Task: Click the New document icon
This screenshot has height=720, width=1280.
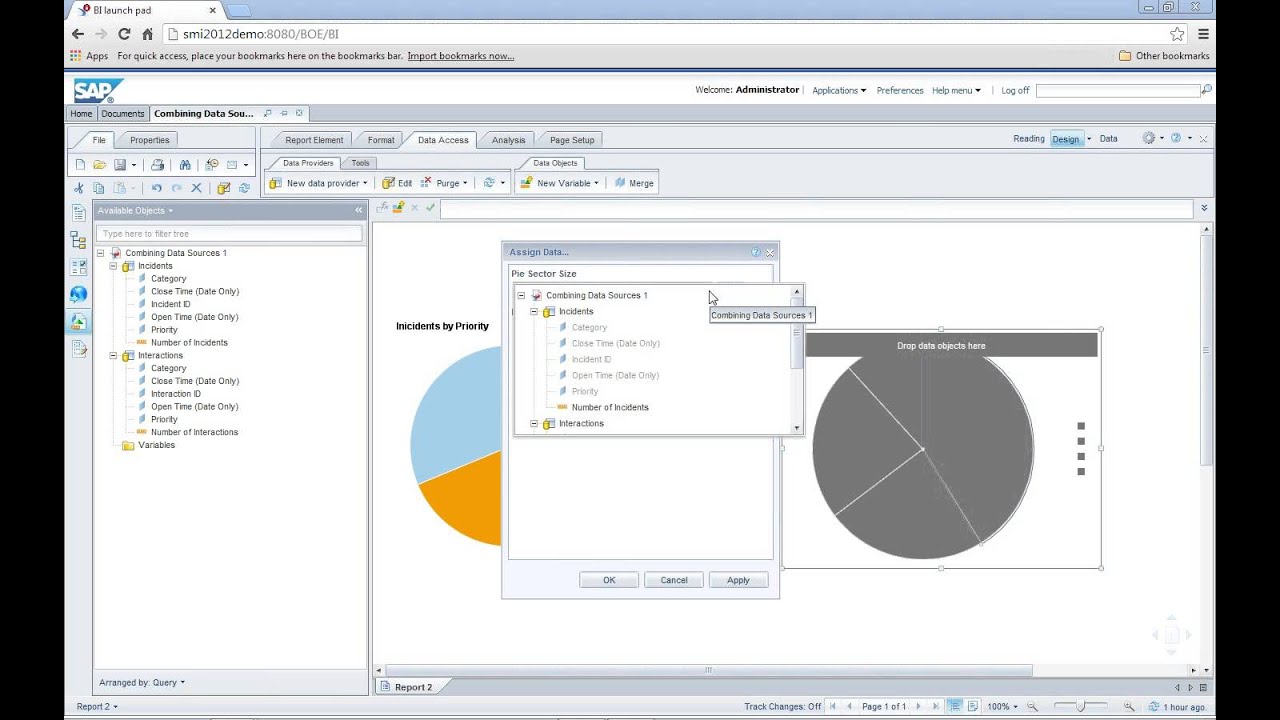Action: point(80,165)
